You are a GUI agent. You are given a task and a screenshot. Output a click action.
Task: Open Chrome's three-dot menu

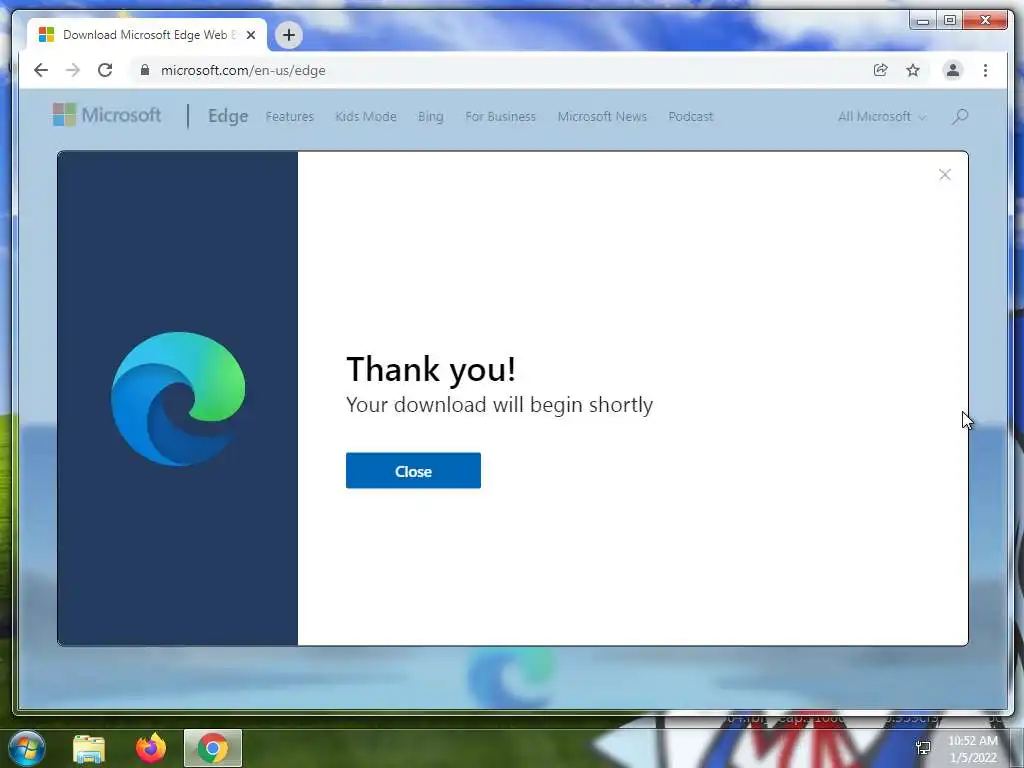[985, 70]
